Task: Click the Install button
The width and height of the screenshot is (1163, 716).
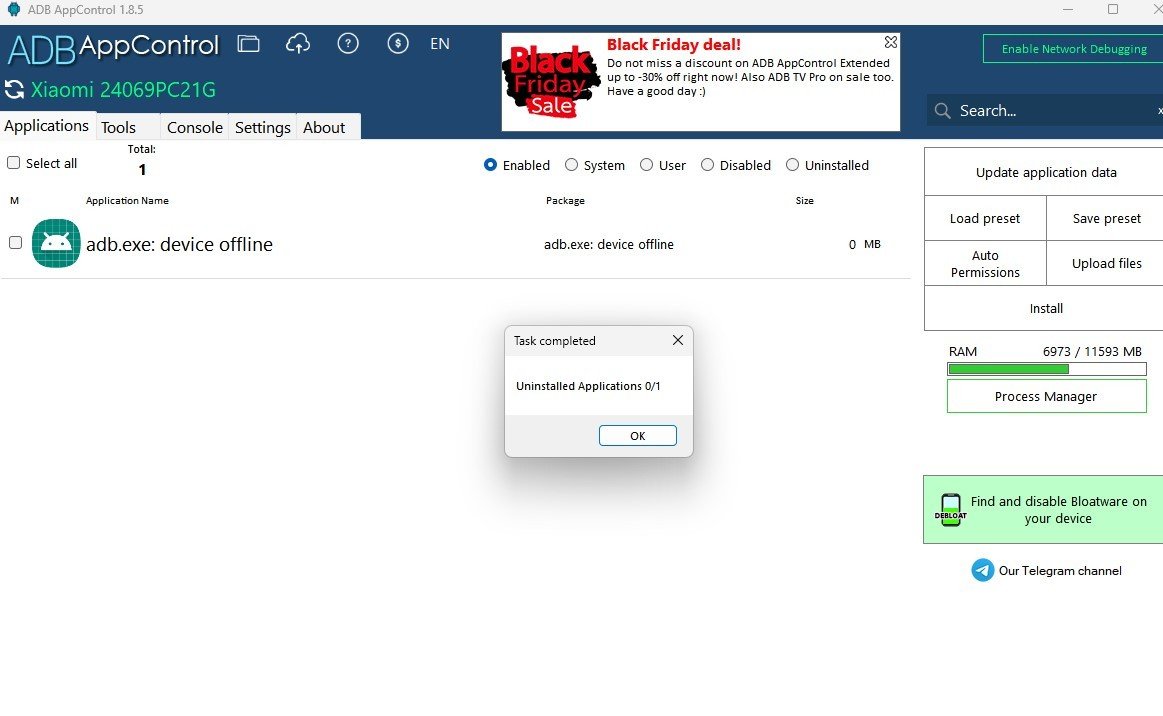Action: [1046, 308]
